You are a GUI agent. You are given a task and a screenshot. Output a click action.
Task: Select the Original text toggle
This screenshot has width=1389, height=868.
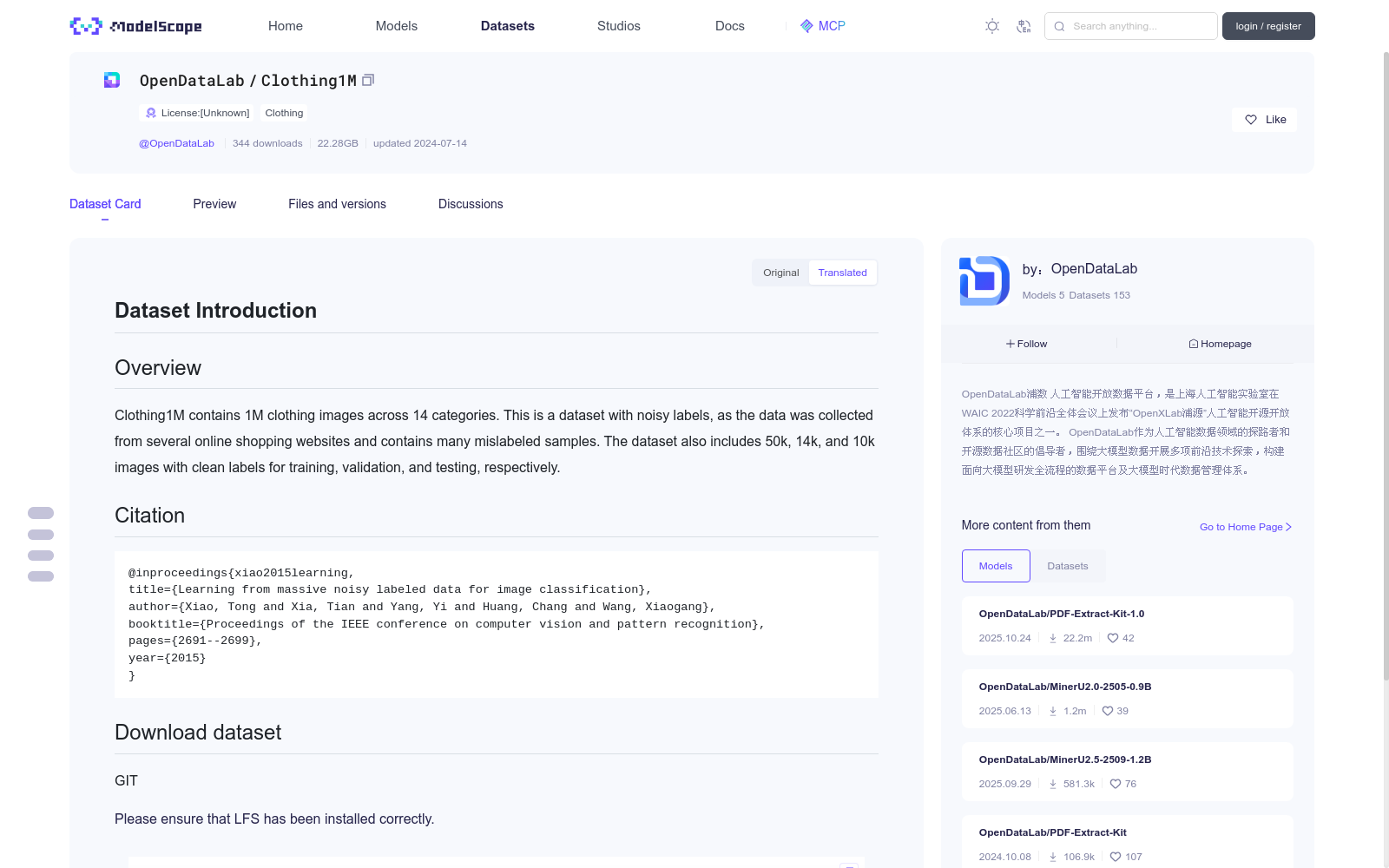click(x=780, y=273)
